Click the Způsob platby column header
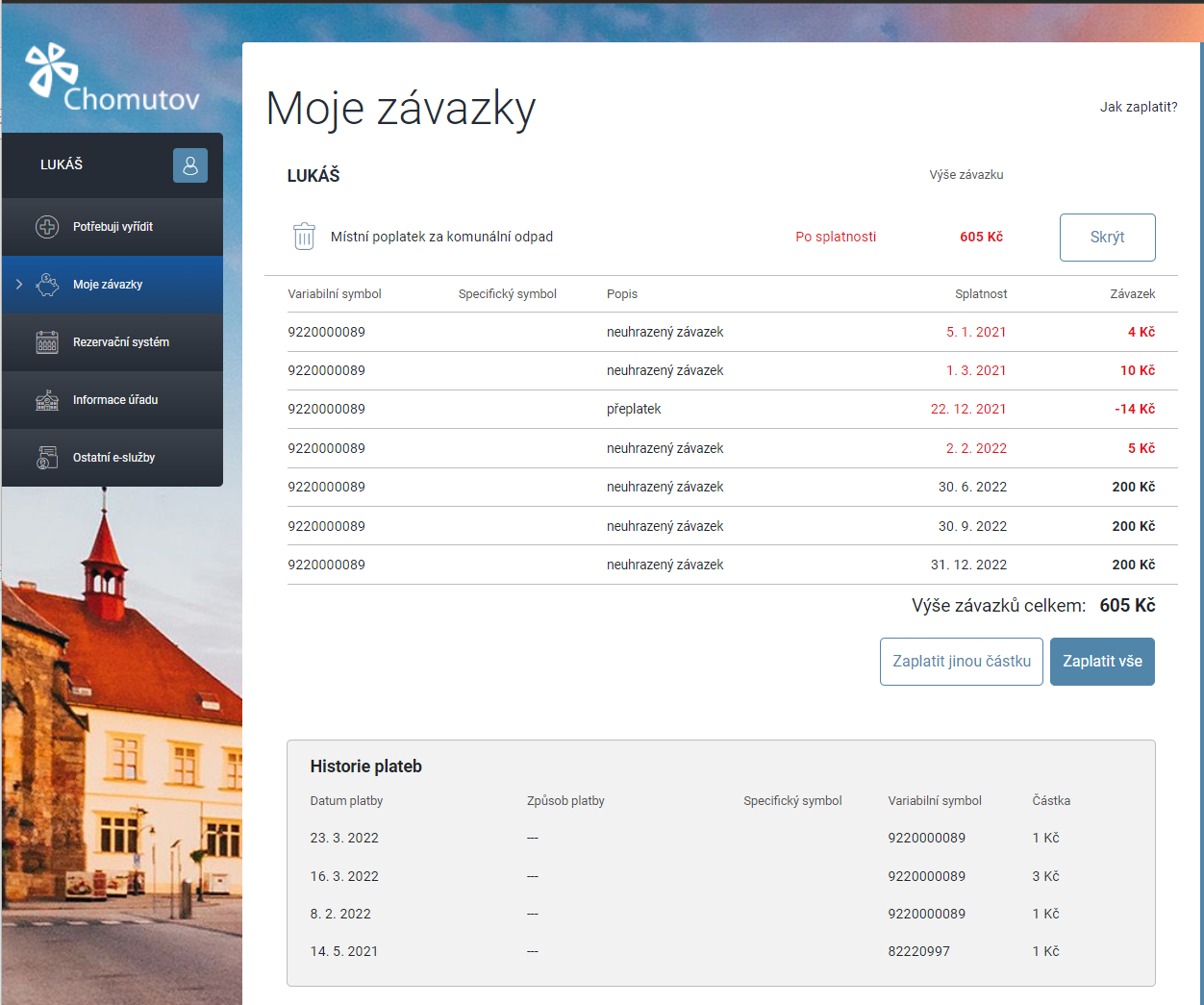 [x=565, y=801]
